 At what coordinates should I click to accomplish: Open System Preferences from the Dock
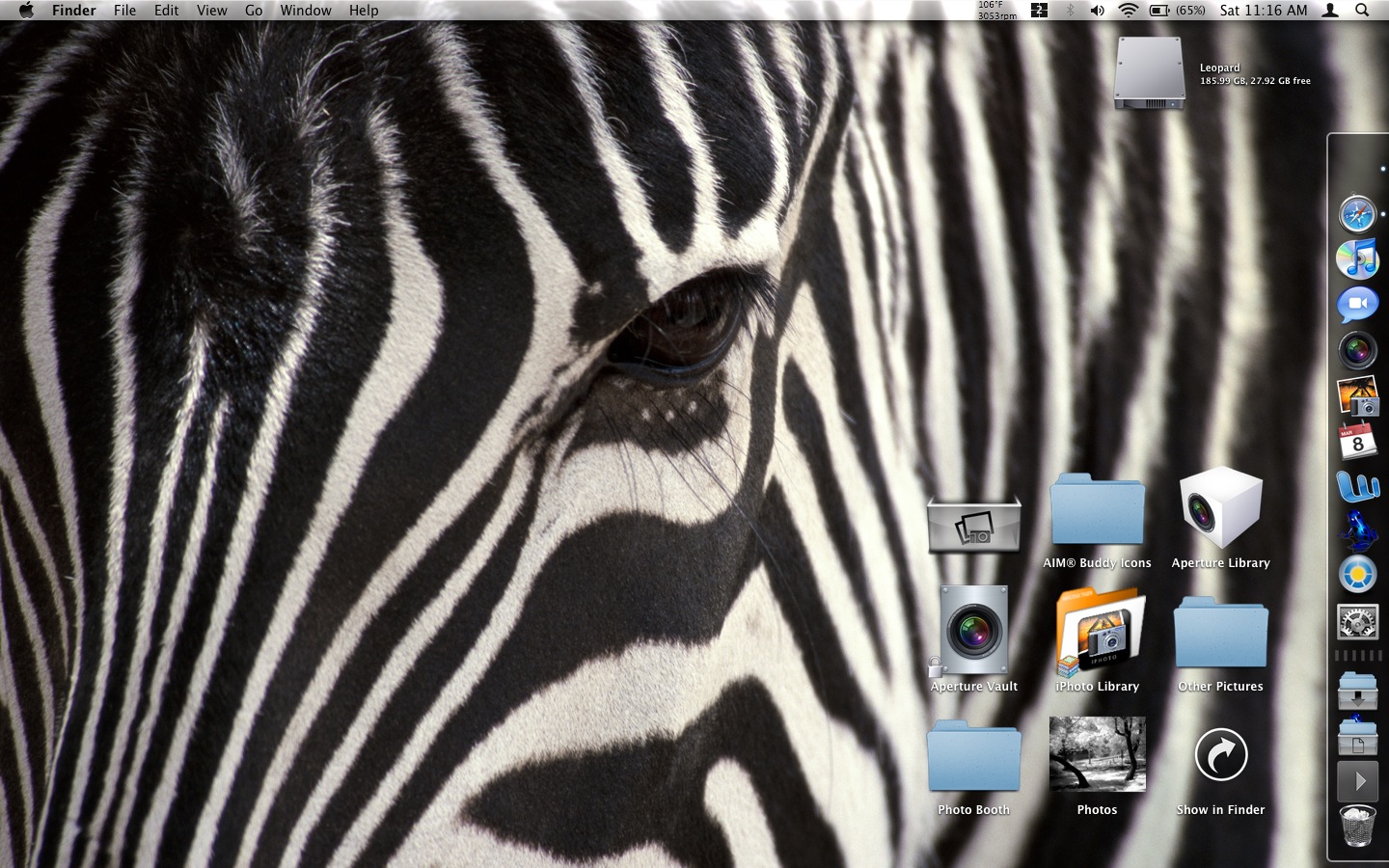(x=1357, y=622)
